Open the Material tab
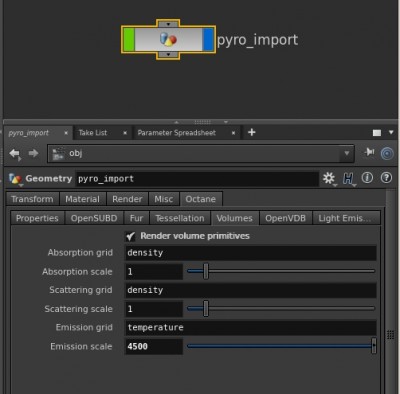400x394 pixels. tap(82, 199)
